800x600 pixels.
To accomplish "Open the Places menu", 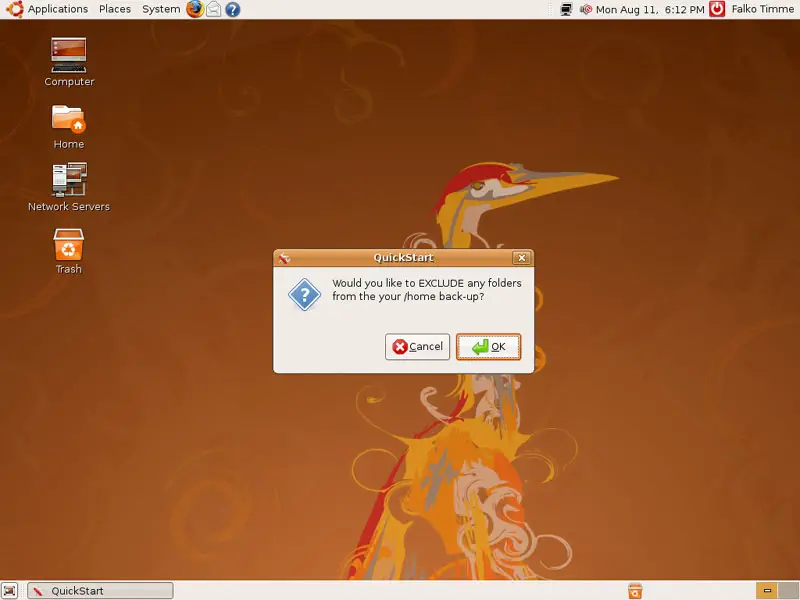I will (115, 9).
